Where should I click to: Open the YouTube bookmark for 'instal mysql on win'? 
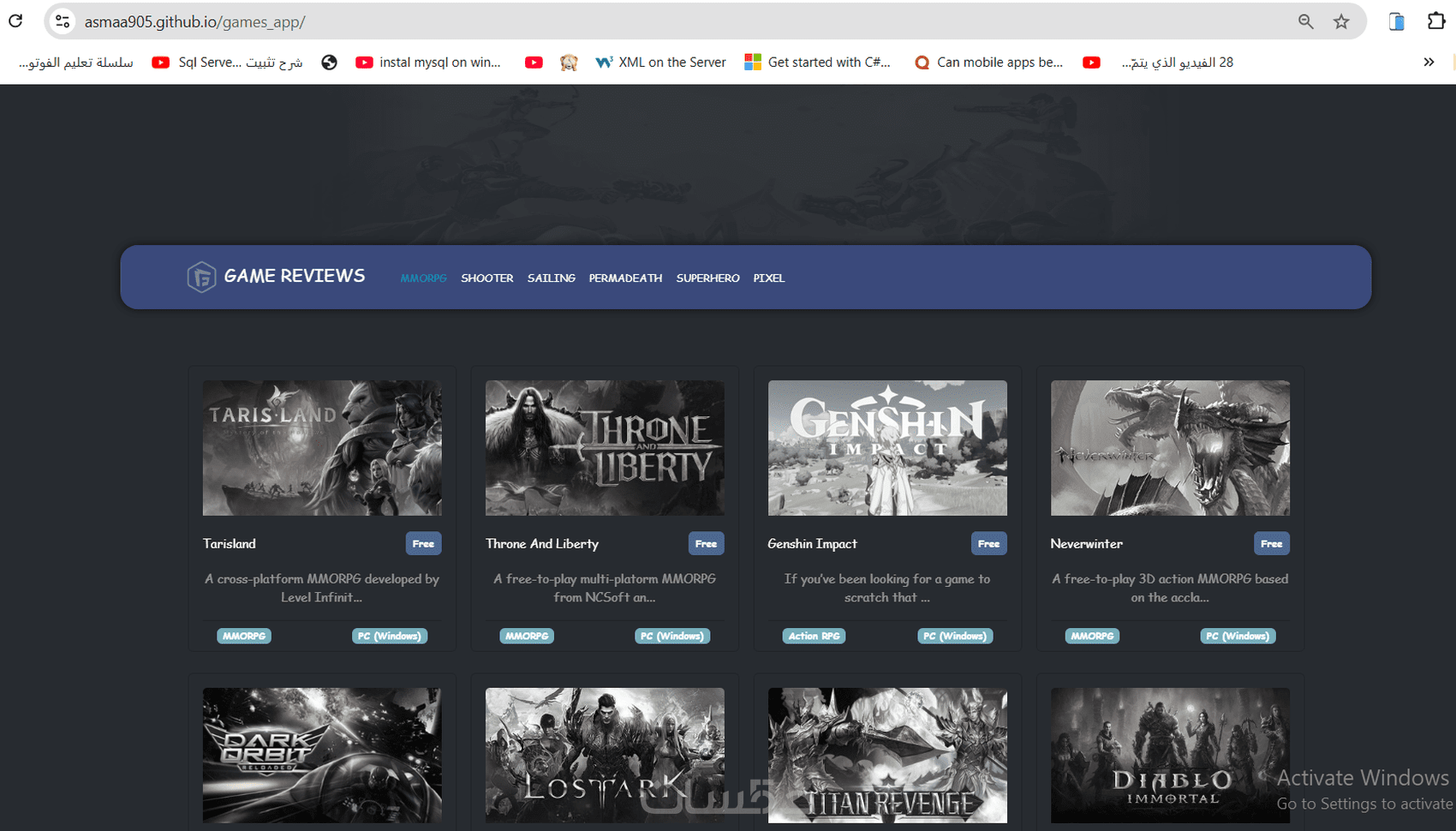[x=364, y=62]
